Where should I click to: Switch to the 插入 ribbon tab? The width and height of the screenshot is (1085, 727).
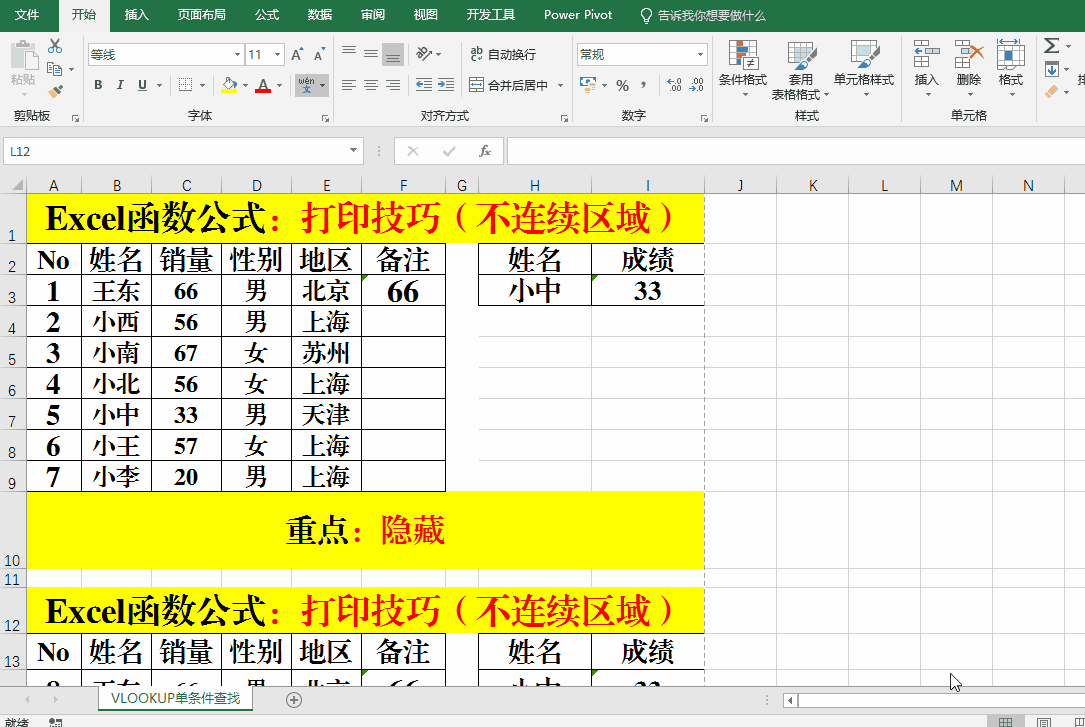137,15
